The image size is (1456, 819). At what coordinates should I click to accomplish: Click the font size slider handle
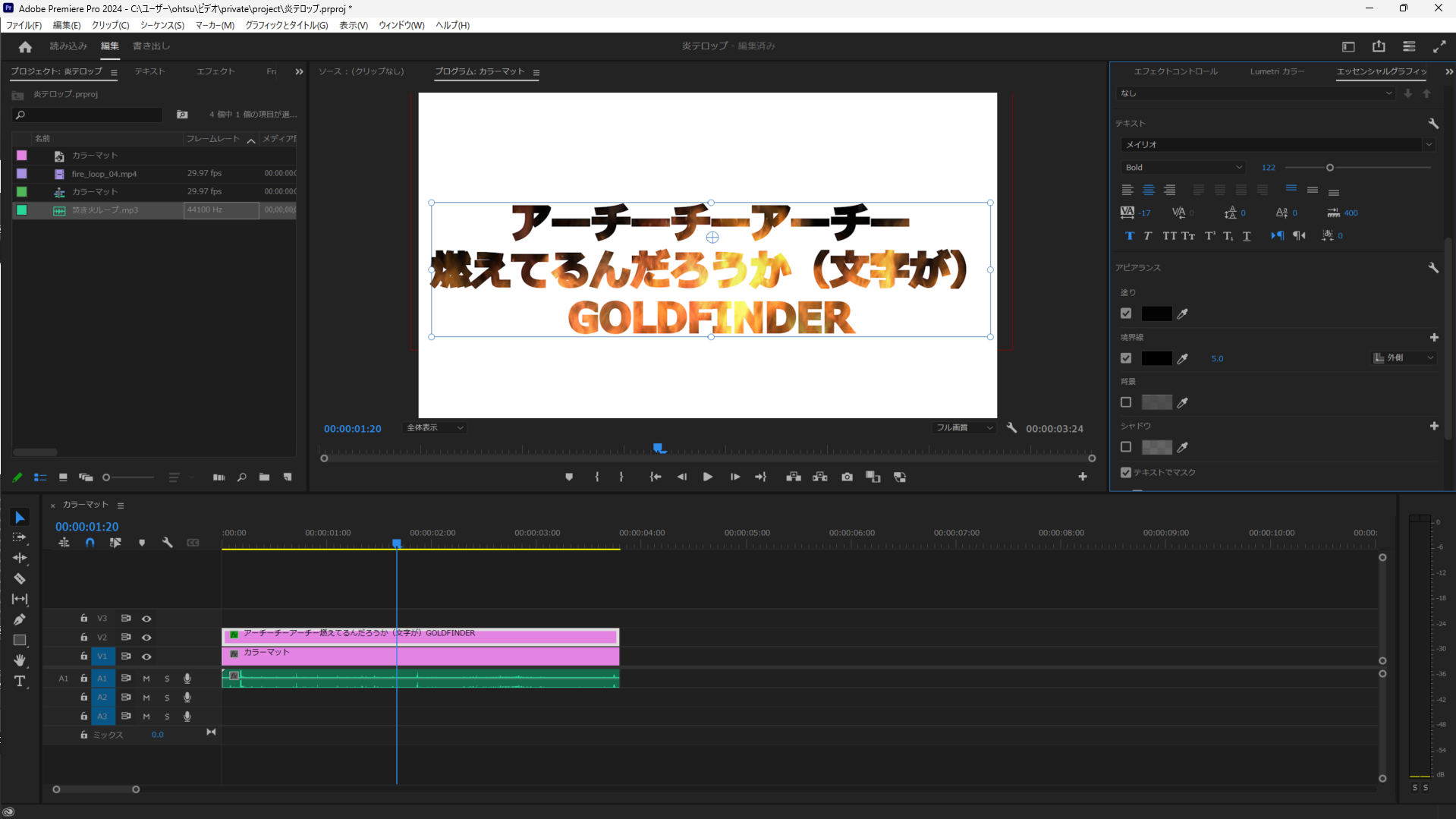coord(1329,168)
